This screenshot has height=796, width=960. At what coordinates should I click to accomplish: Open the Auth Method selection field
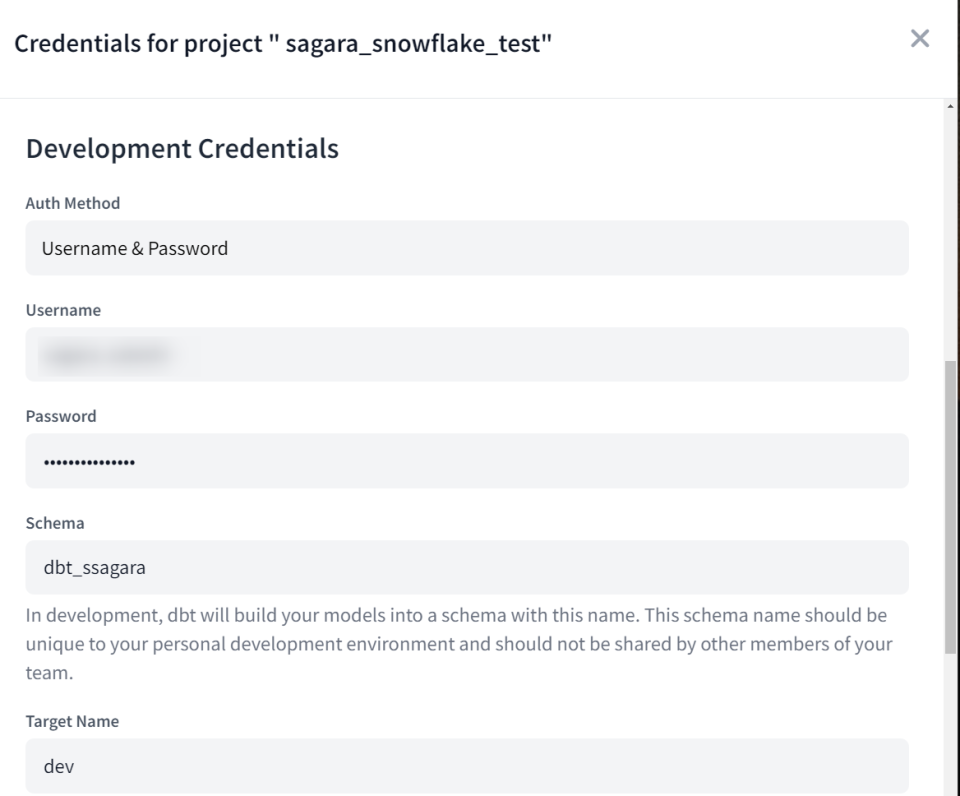coord(466,248)
